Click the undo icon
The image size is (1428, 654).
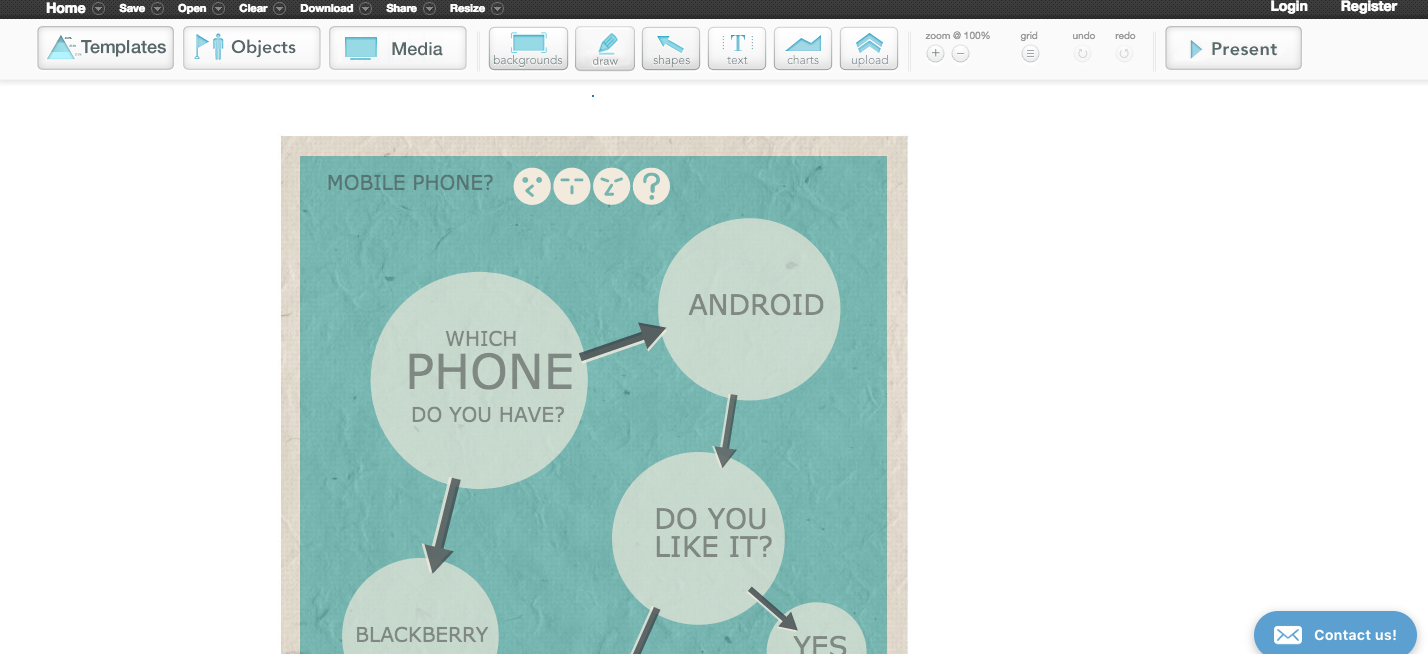pos(1082,54)
